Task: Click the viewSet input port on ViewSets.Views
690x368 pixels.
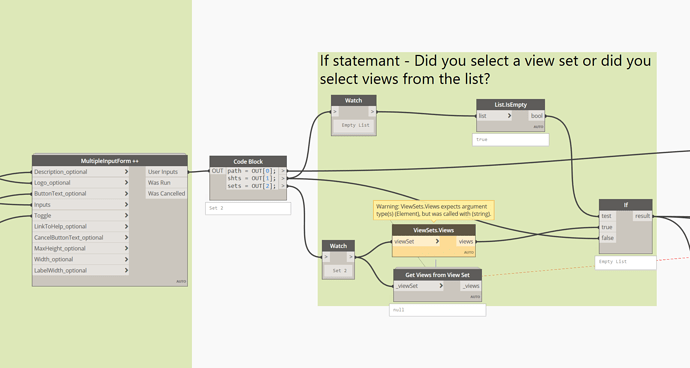Action: (x=416, y=241)
